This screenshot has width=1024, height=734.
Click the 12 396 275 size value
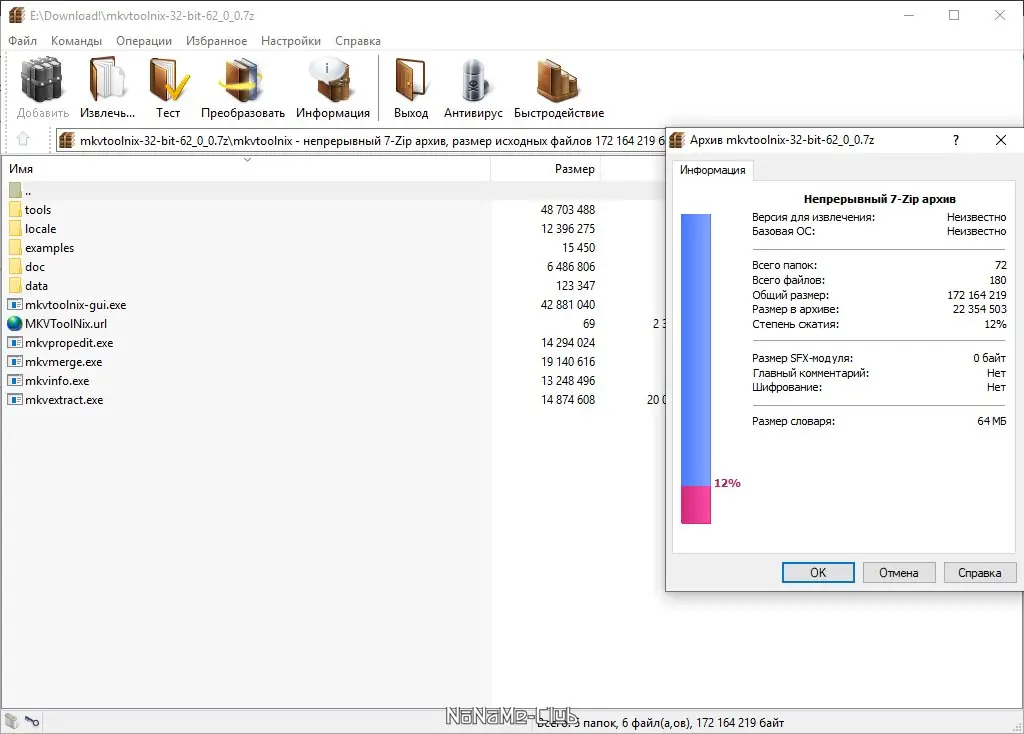pos(568,229)
